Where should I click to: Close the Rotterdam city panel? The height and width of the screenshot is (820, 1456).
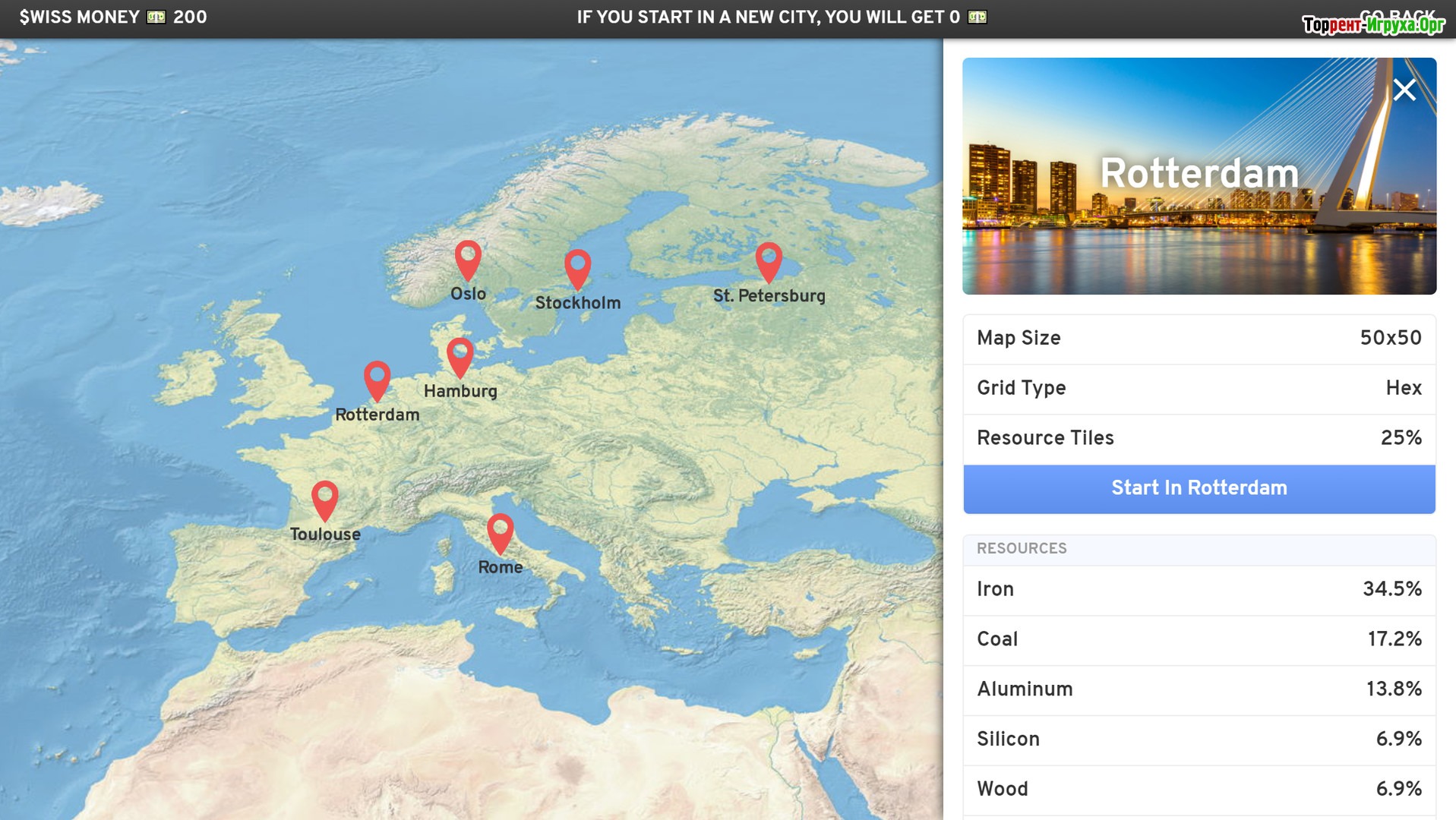(x=1404, y=90)
